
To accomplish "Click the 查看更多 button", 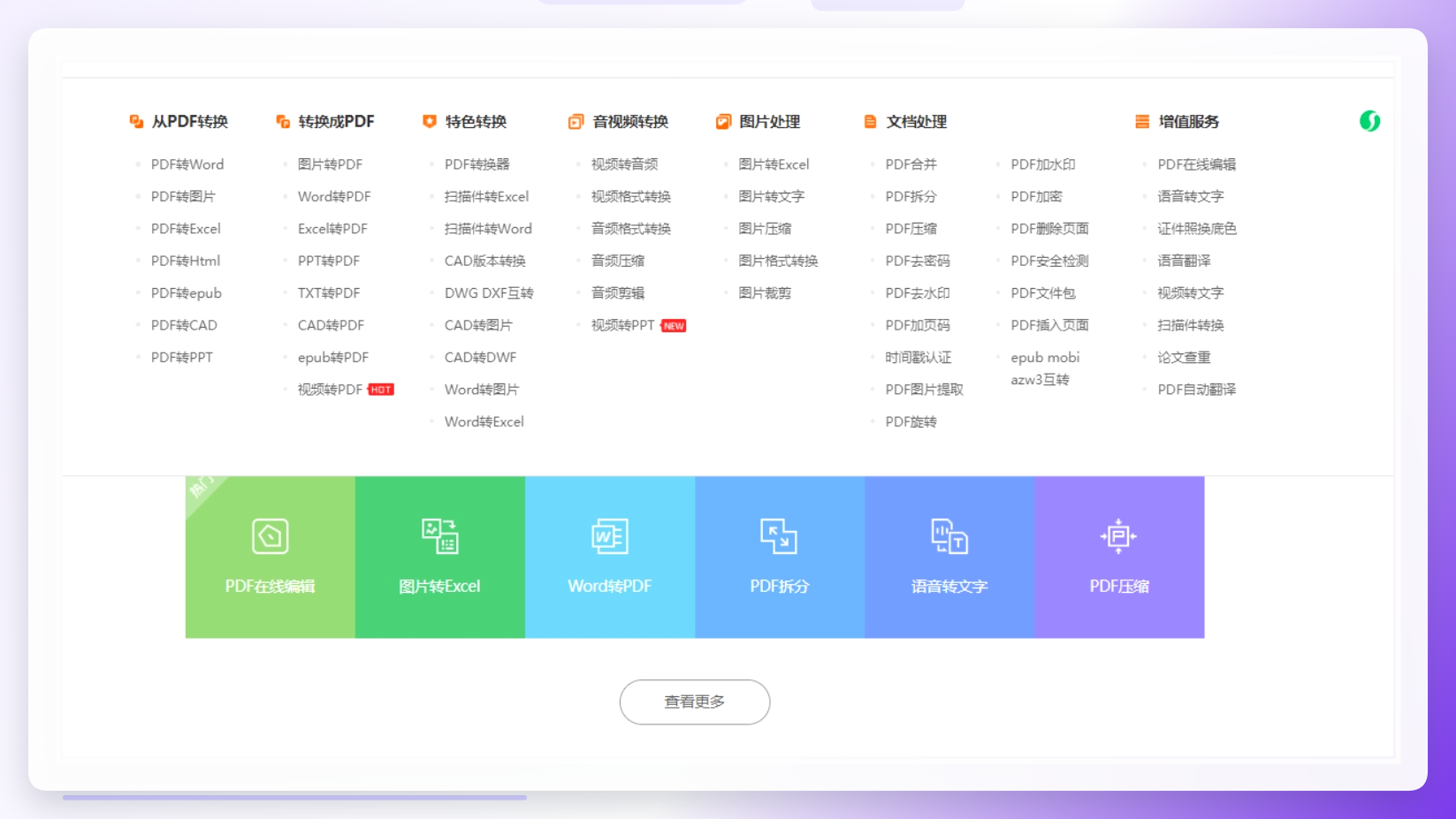I will (x=695, y=702).
